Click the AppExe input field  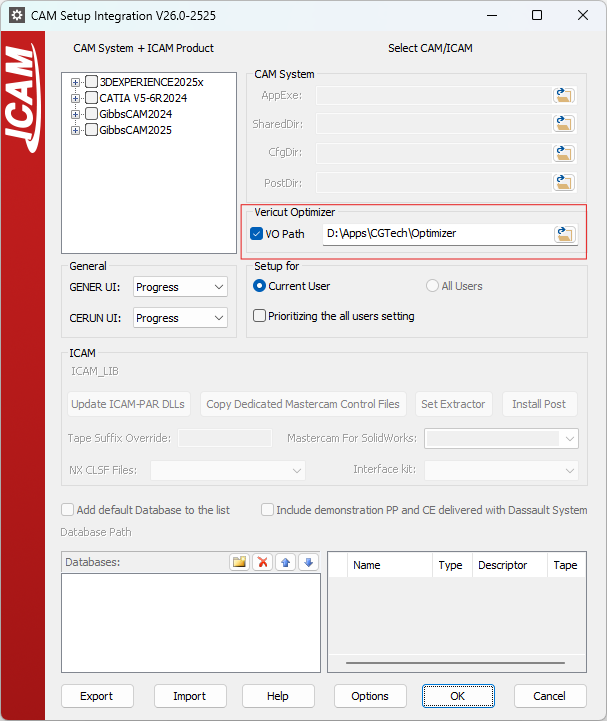coord(434,96)
